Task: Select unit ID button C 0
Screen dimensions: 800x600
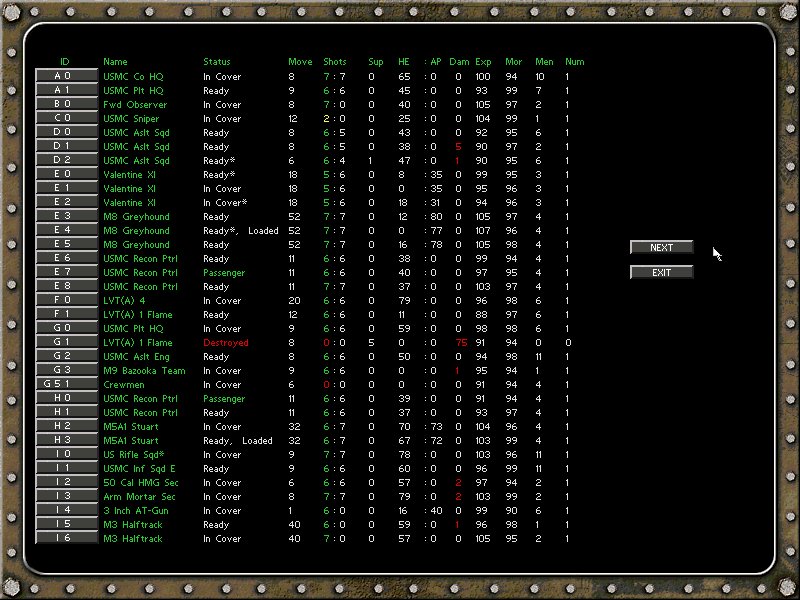Action: (66, 118)
